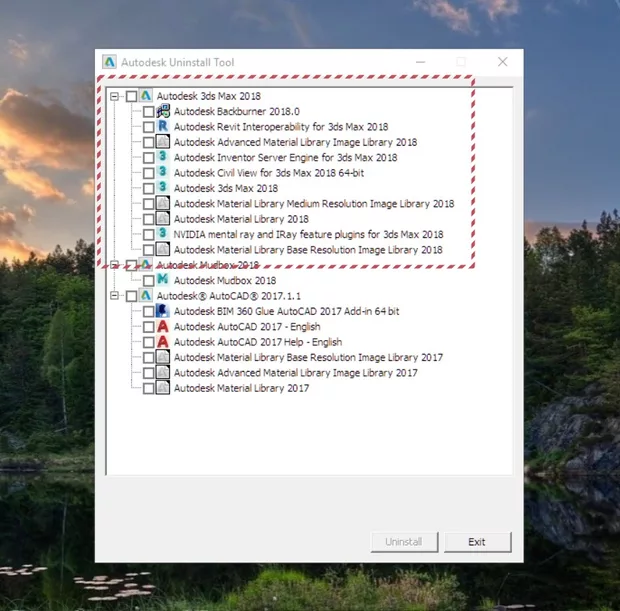Screen dimensions: 620x611
Task: Click the Autodesk Material Library 2017 icon
Action: (x=163, y=388)
